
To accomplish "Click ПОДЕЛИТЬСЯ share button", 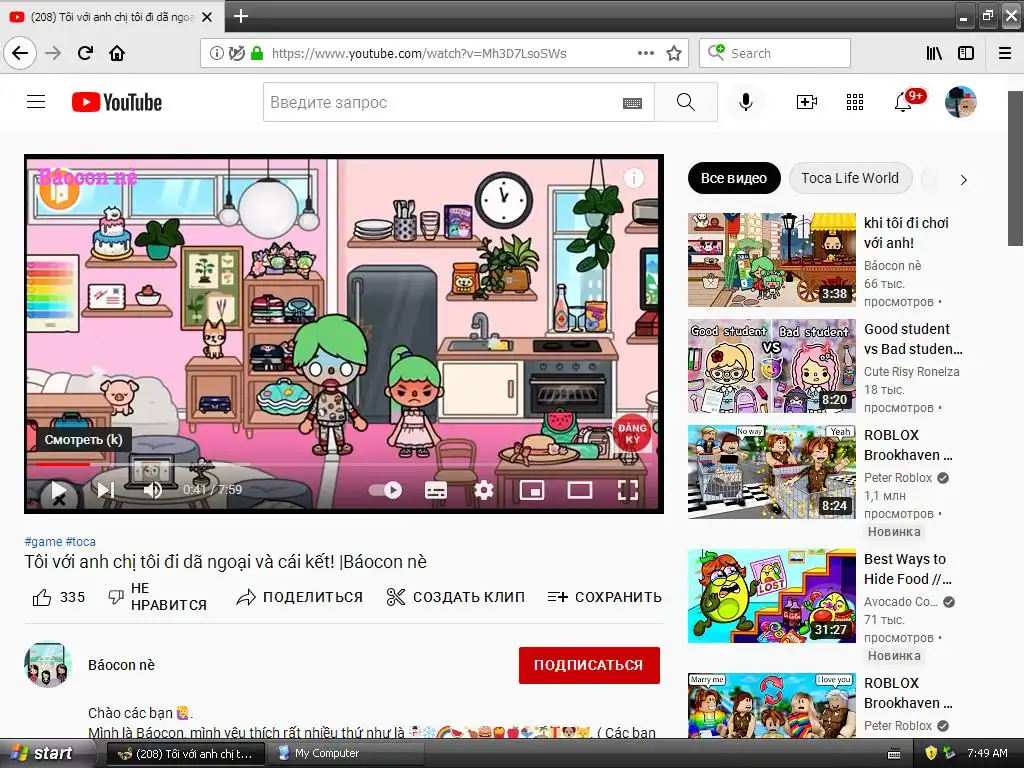I will click(300, 597).
